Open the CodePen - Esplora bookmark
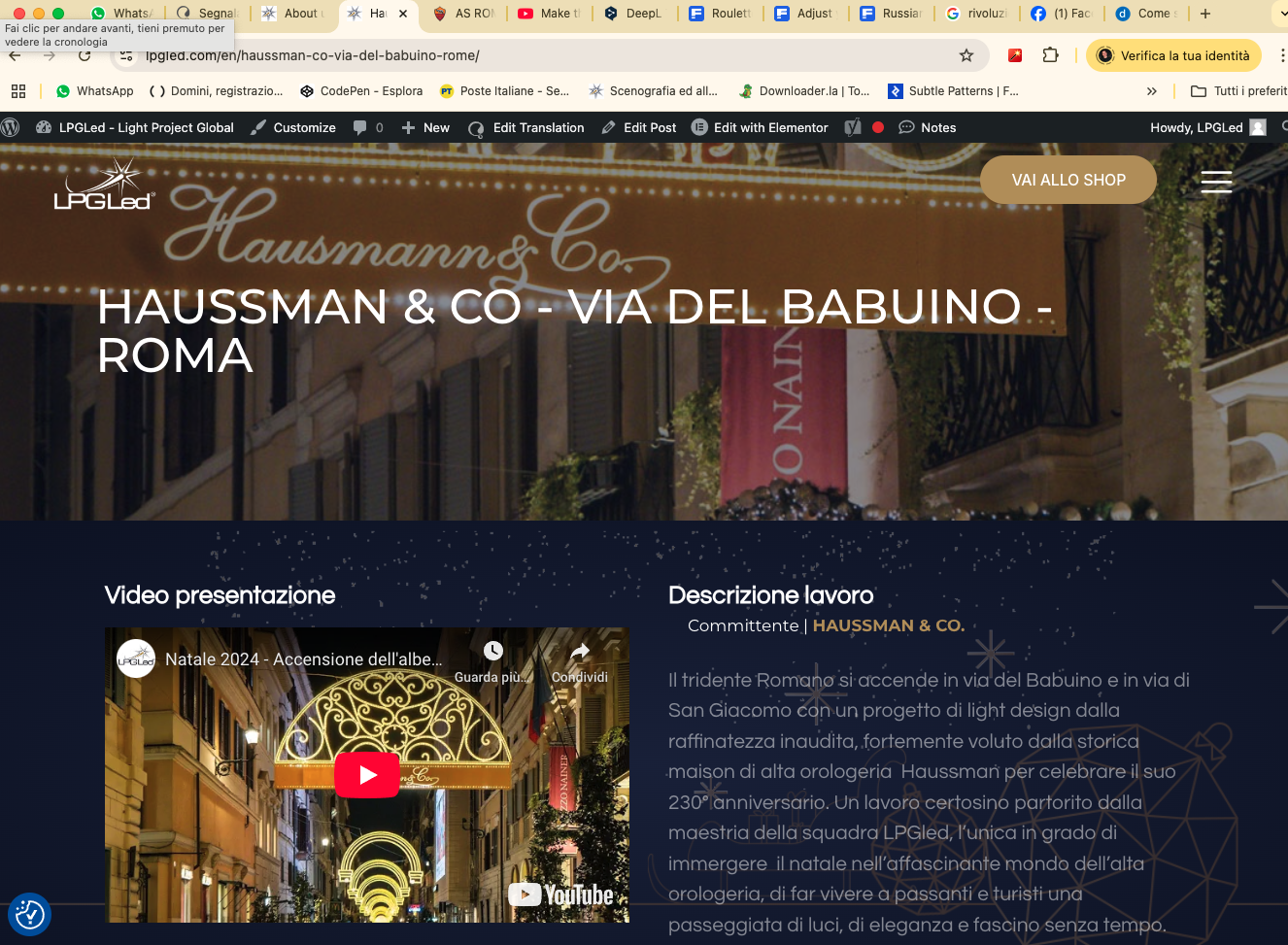 pyautogui.click(x=361, y=91)
